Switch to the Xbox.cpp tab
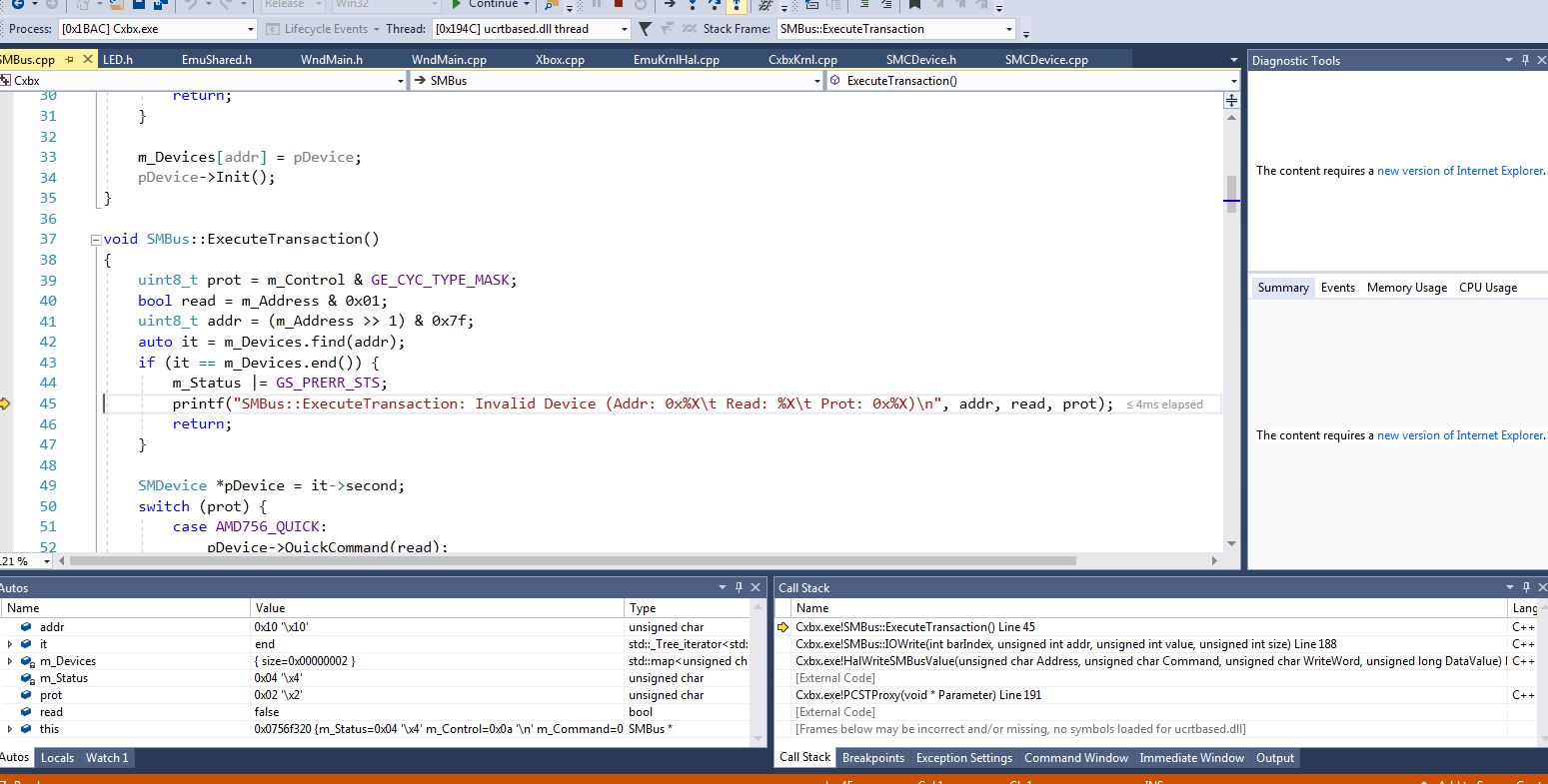This screenshot has height=784, width=1548. [560, 60]
